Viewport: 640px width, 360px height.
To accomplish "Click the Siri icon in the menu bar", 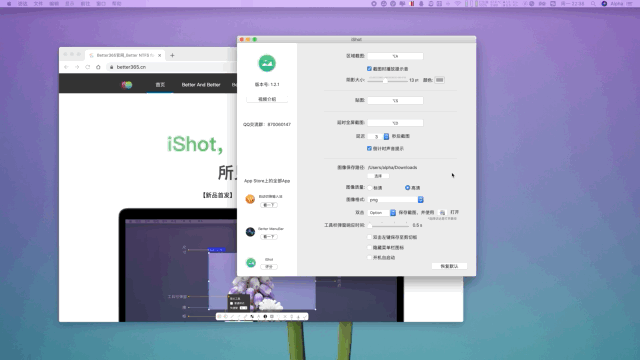I will (x=604, y=4).
